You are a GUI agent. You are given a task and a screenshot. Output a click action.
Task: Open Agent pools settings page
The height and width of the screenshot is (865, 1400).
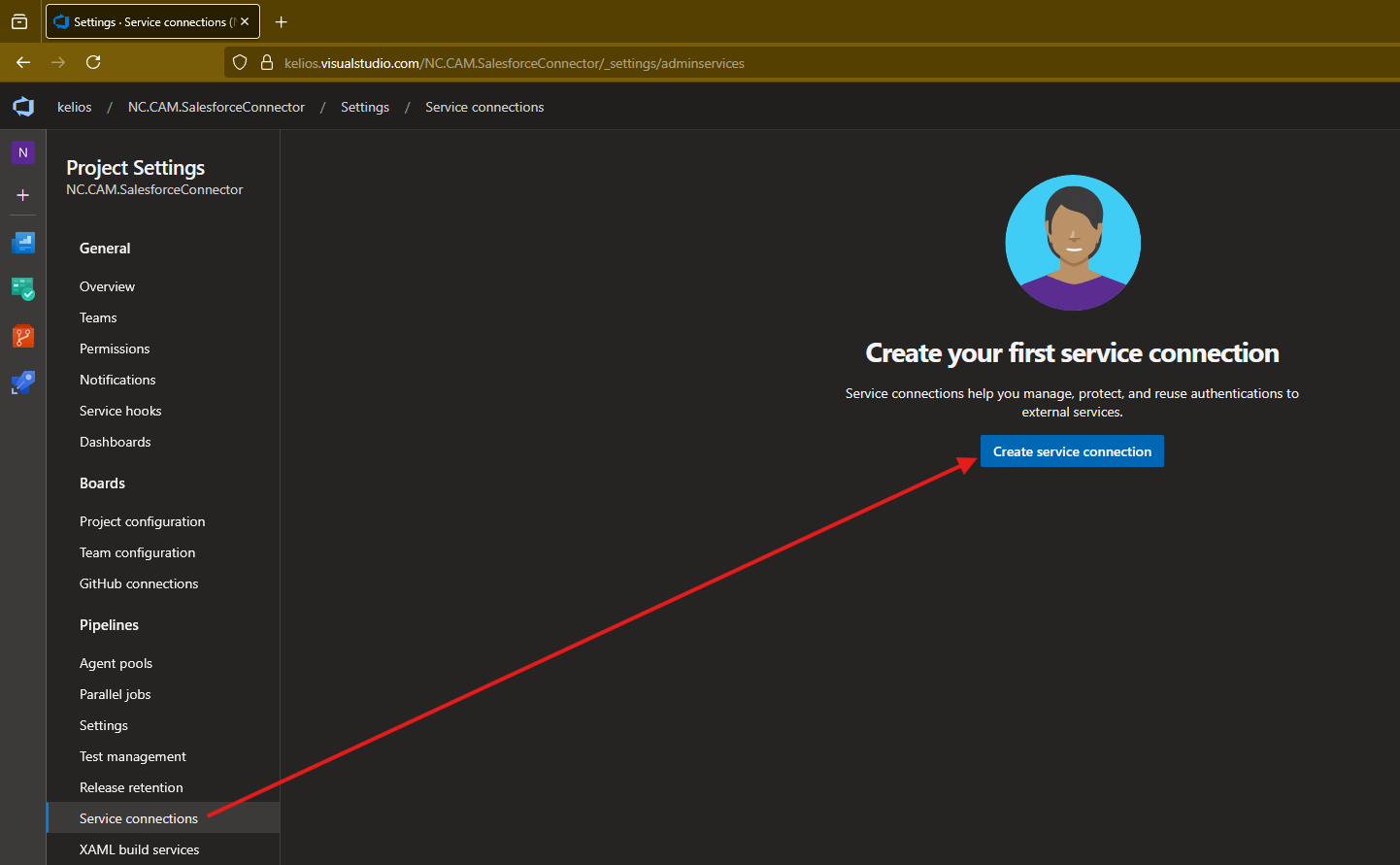tap(116, 663)
